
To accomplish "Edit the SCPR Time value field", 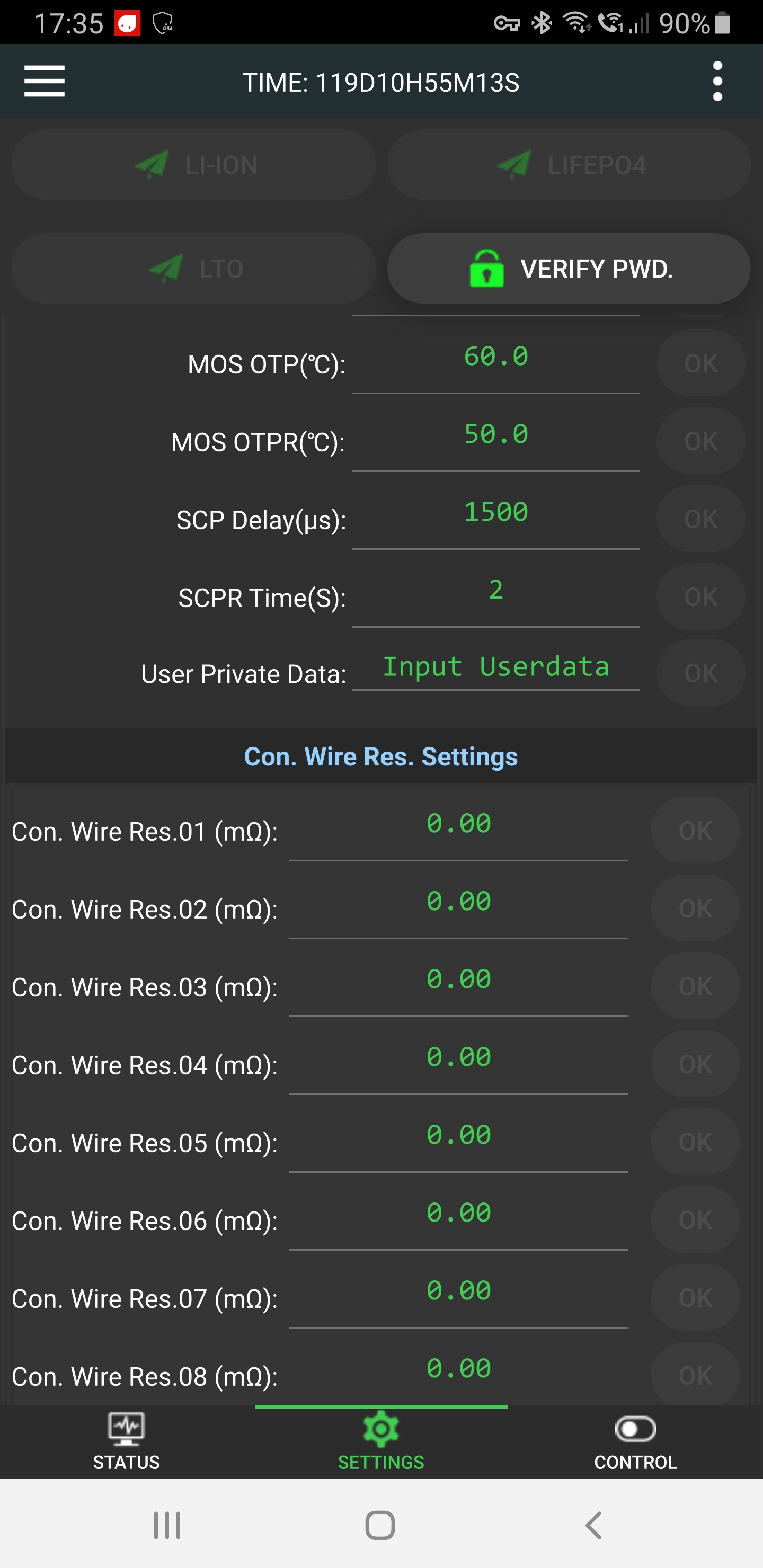I will (x=495, y=591).
